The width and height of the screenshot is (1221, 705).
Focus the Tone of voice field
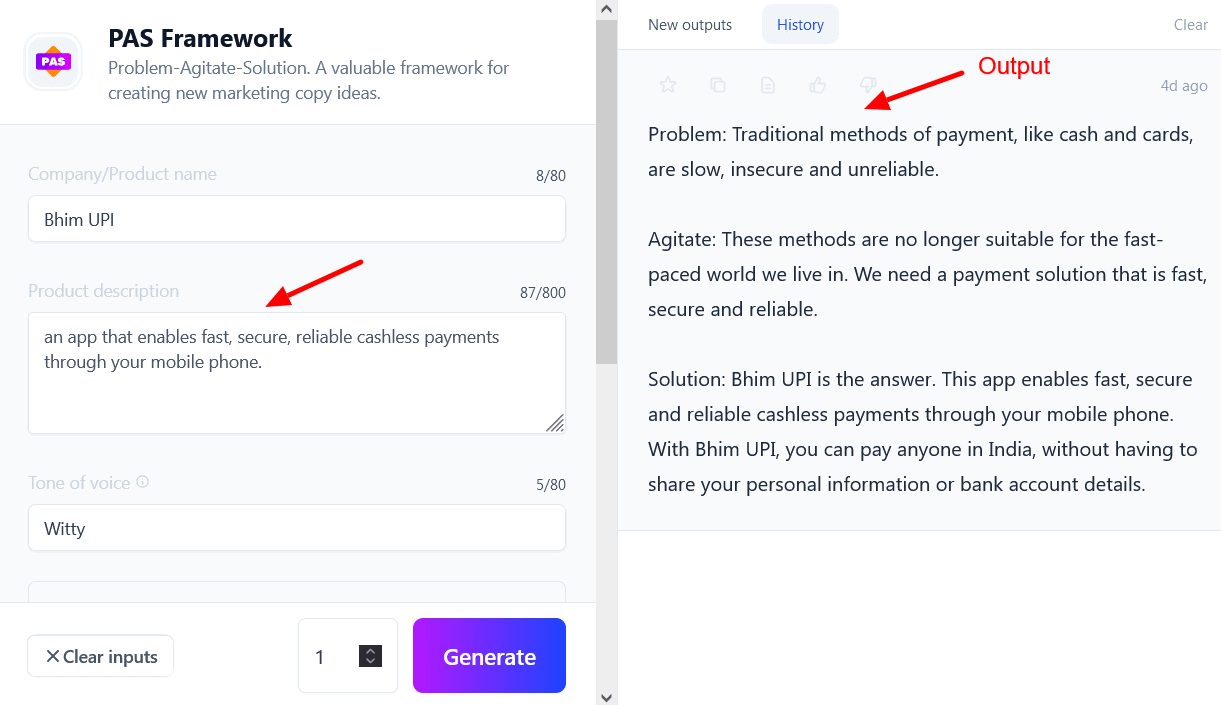point(297,528)
